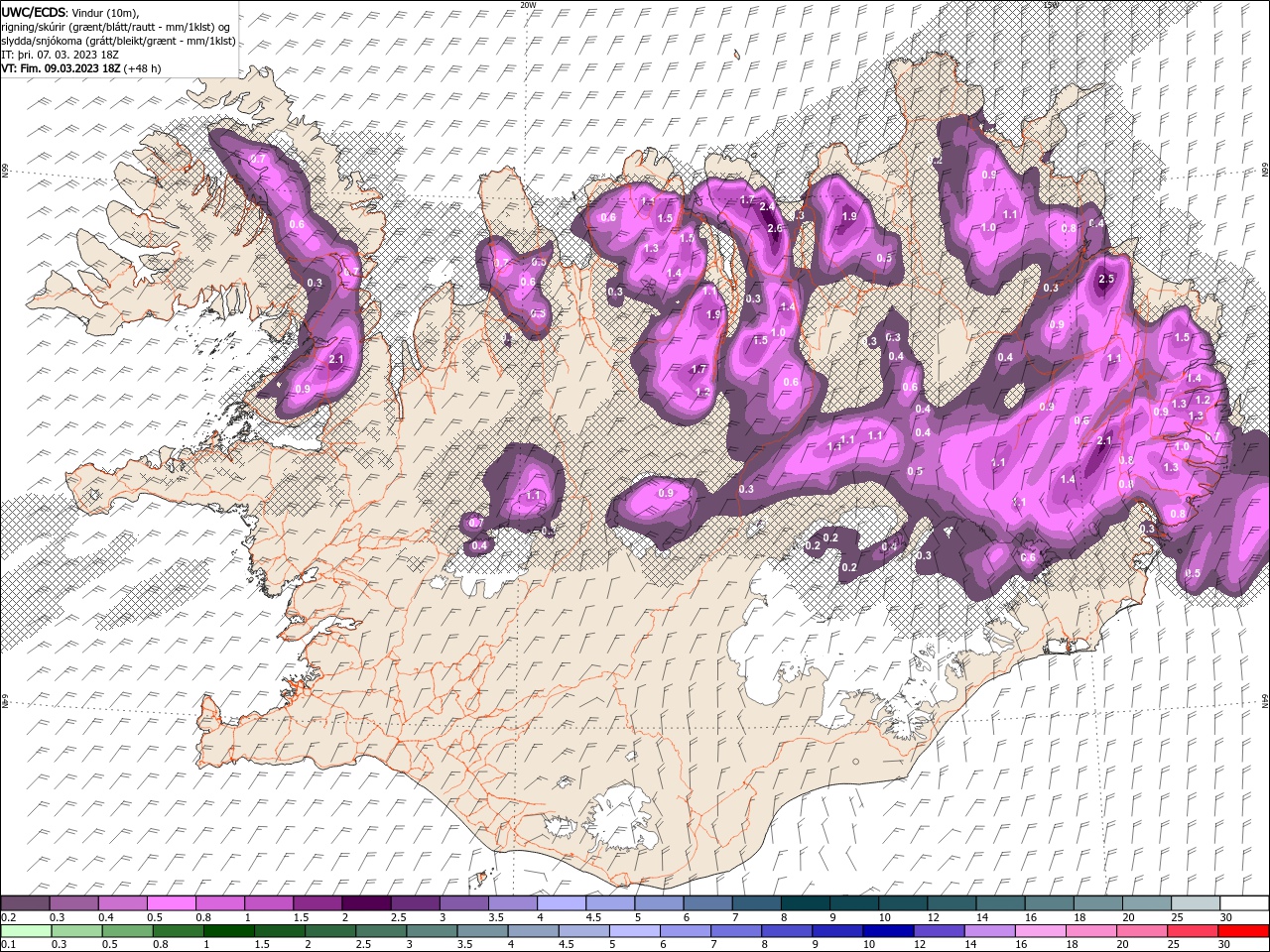Screen dimensions: 1270x952
Task: Select the 'rigning/skúrir (grænt/blátt/rautt' legend description line
Action: [x=117, y=27]
